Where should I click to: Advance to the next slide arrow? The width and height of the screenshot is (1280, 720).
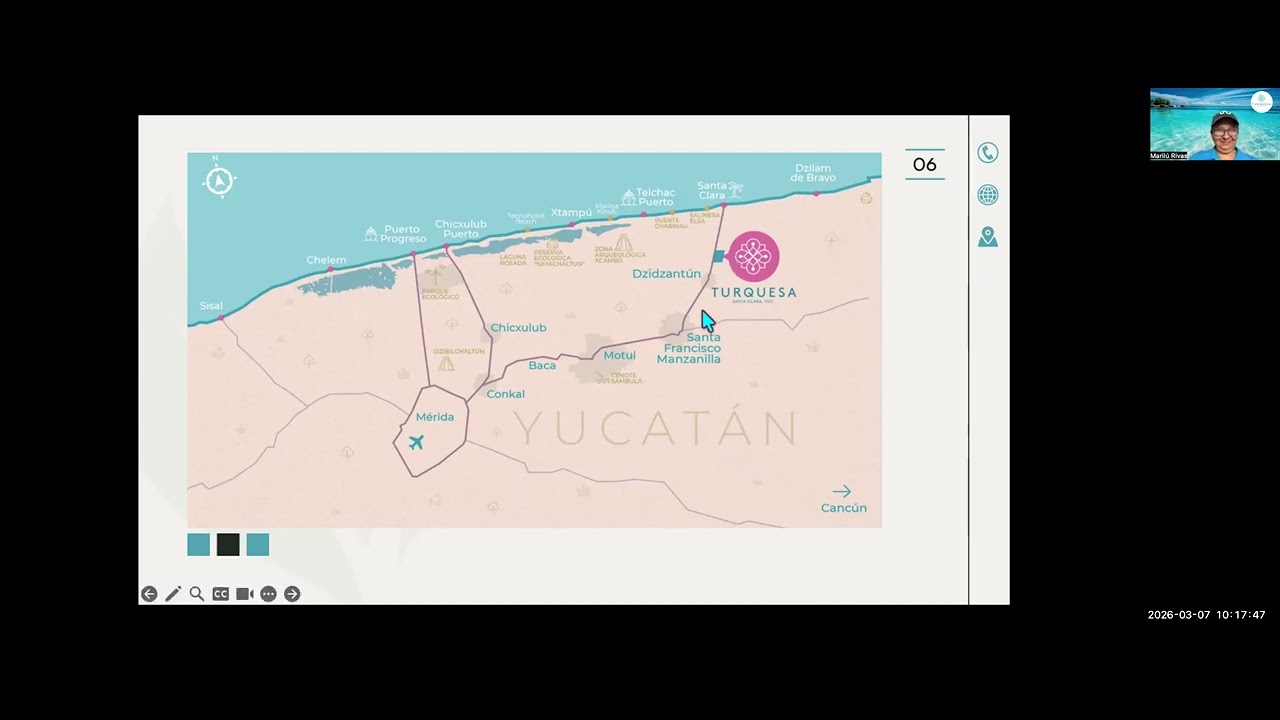pyautogui.click(x=292, y=594)
